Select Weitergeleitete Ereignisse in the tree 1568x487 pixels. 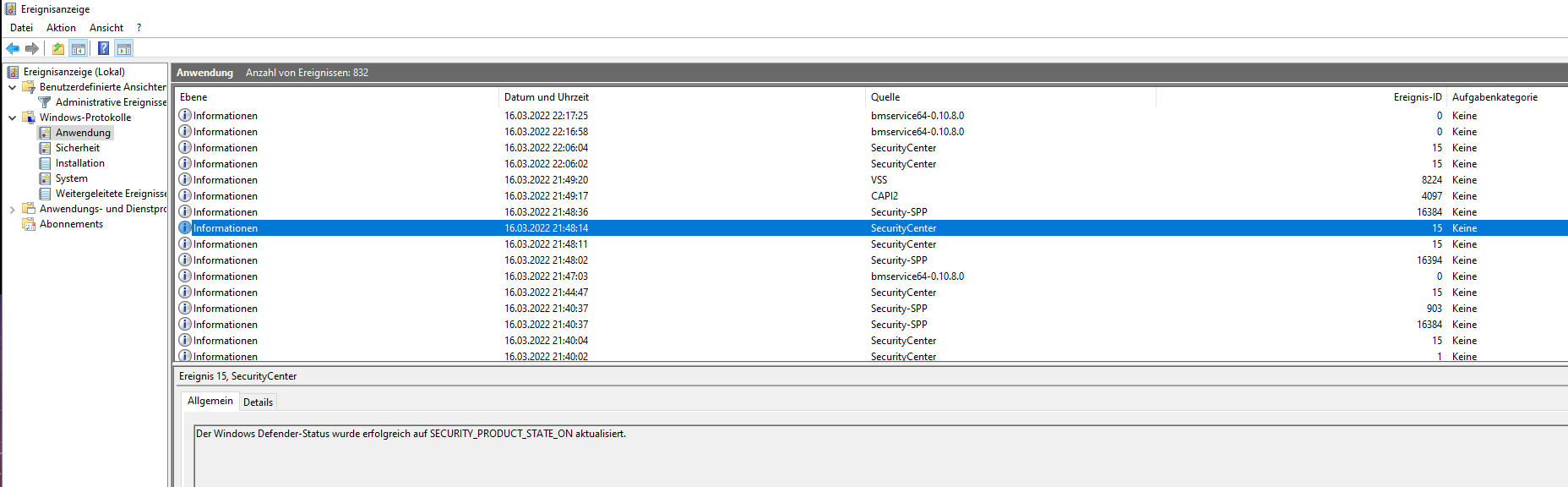tap(111, 194)
